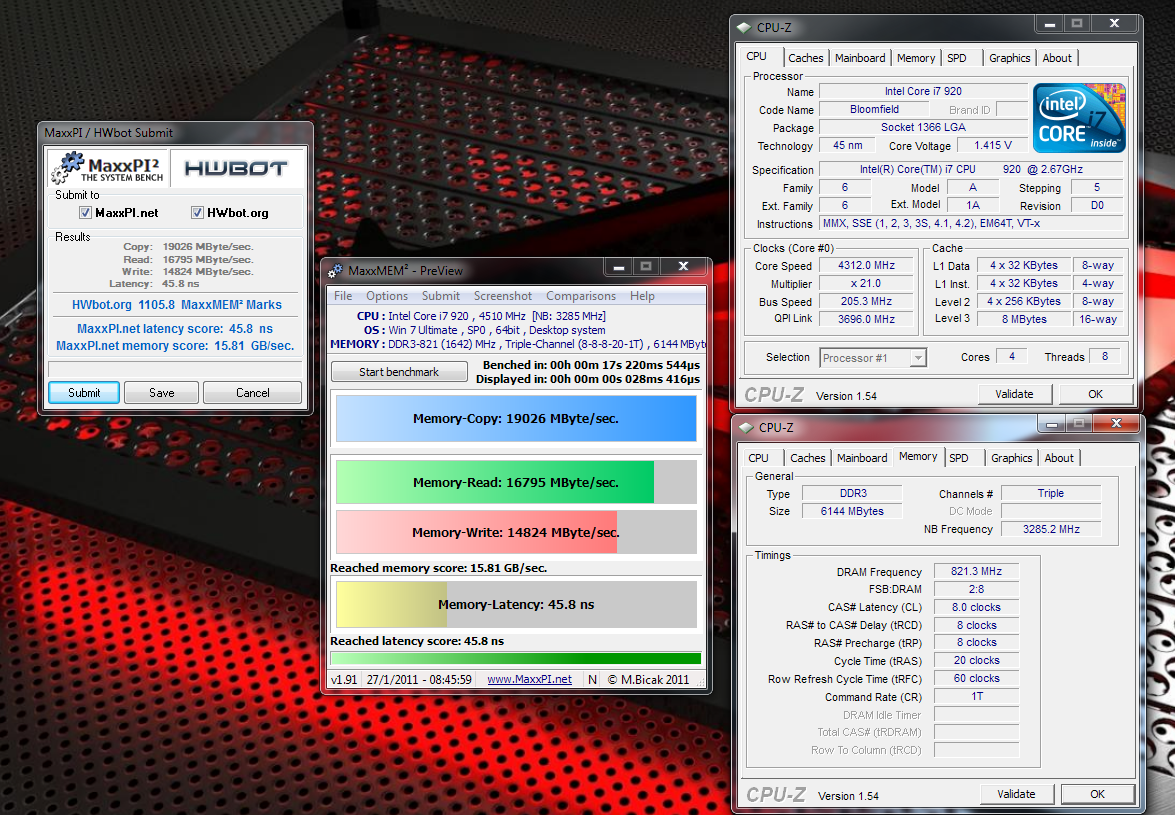
Task: Click the Memory-Read 16795 MByte/sec bar
Action: click(516, 482)
